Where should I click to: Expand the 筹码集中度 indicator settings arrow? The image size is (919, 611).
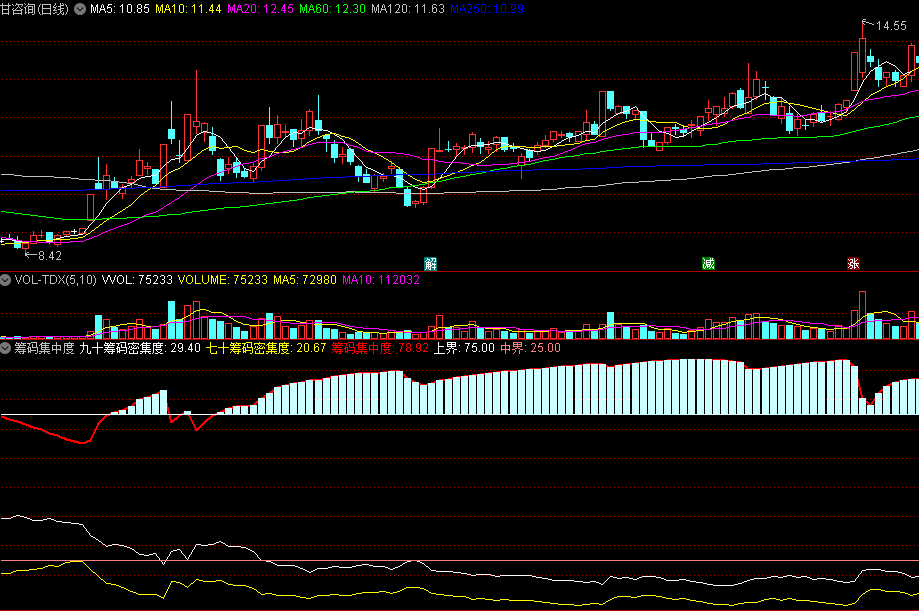pos(6,348)
